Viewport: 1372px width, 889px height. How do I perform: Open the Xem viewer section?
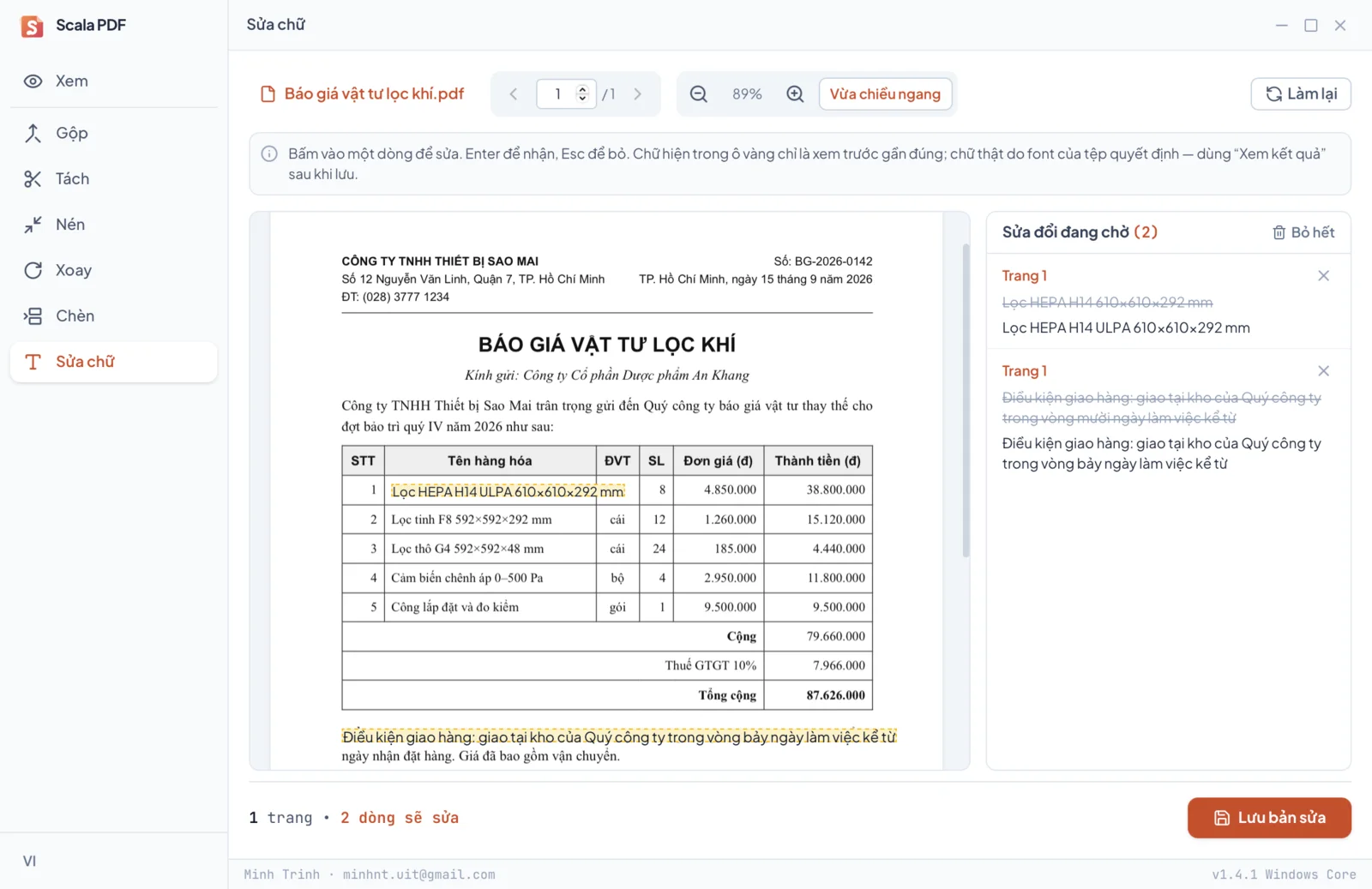(113, 81)
